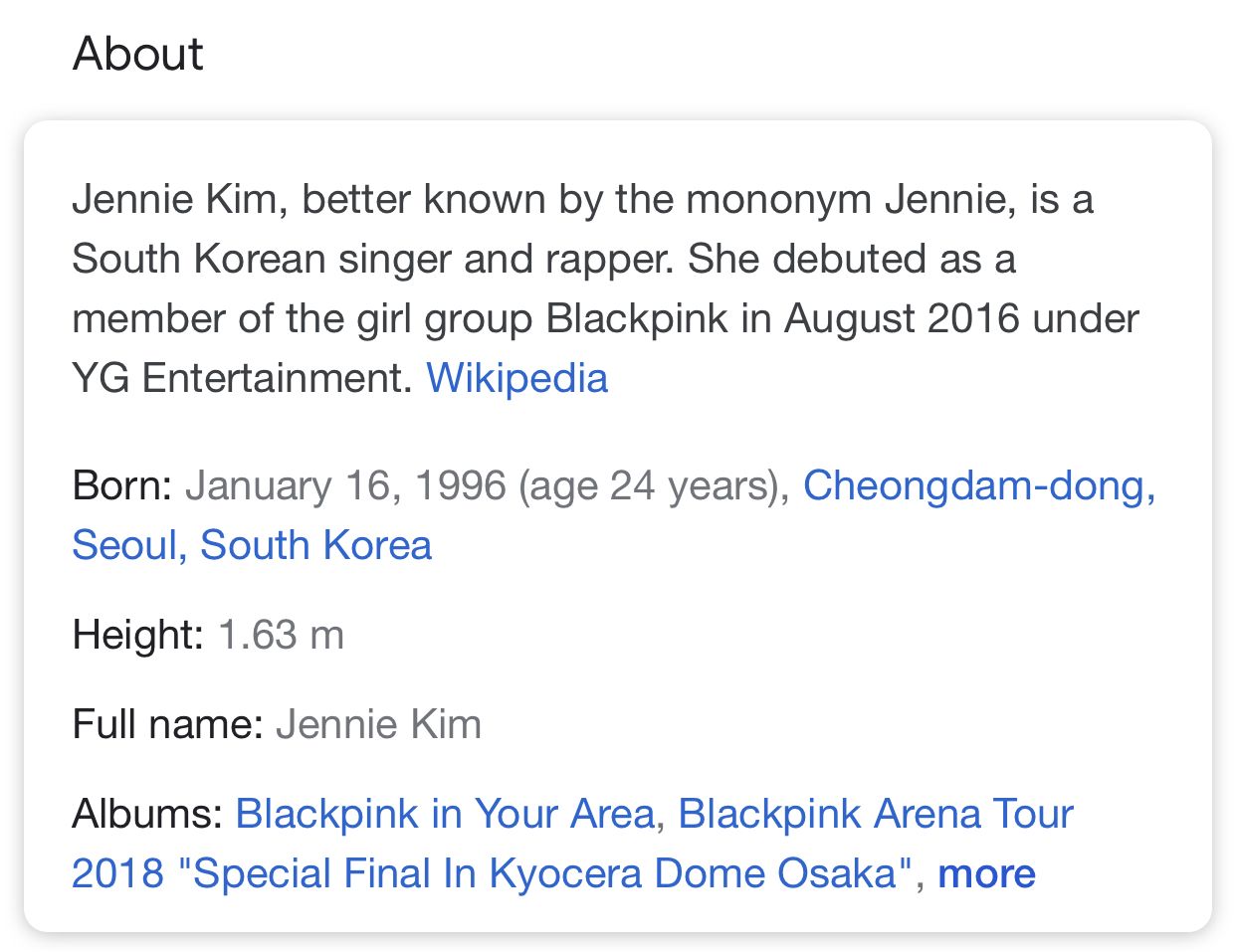Click YG Entertainment in the description
1236x952 pixels.
coord(242,378)
